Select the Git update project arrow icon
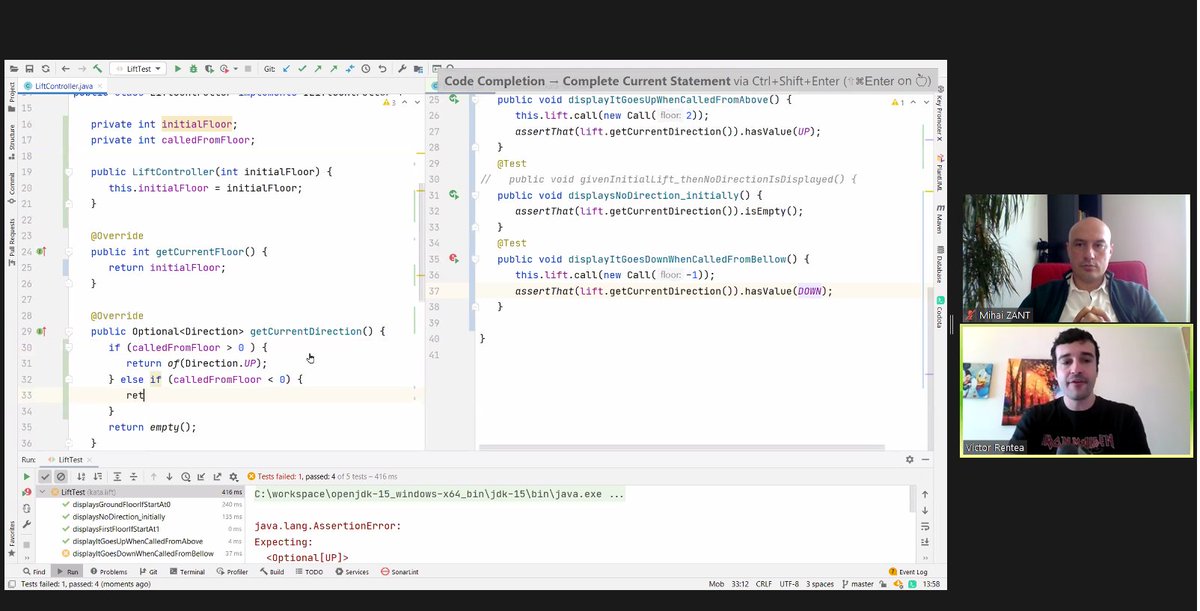The width and height of the screenshot is (1200, 611). (286, 68)
